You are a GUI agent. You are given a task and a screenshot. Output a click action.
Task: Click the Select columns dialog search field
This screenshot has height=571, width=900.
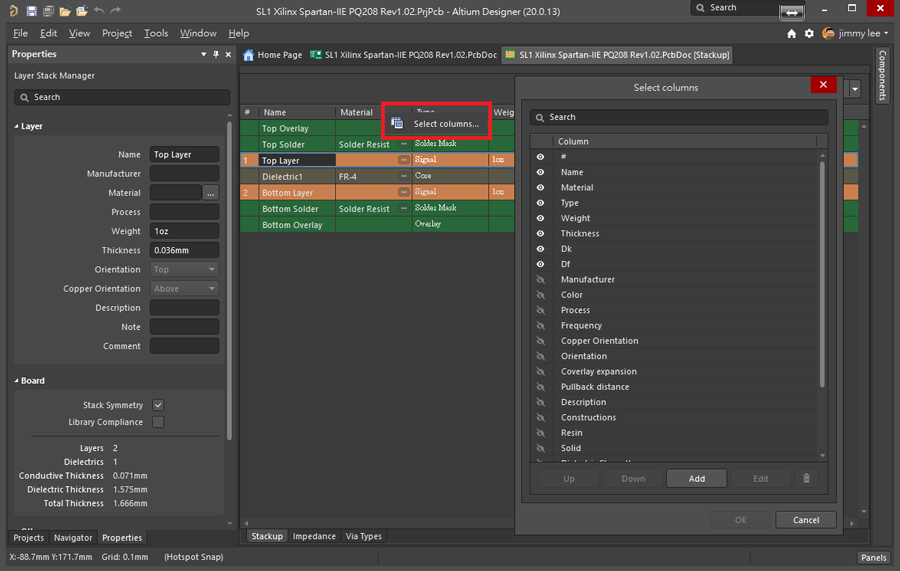(680, 117)
